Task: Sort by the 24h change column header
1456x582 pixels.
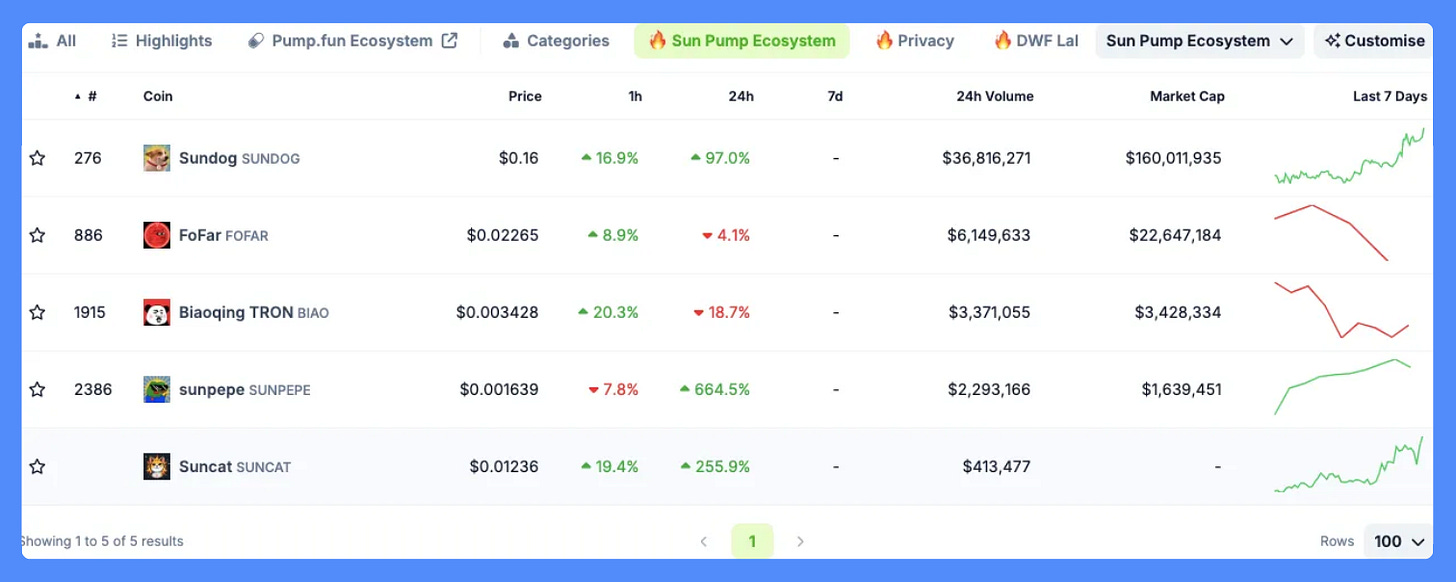Action: coord(741,97)
